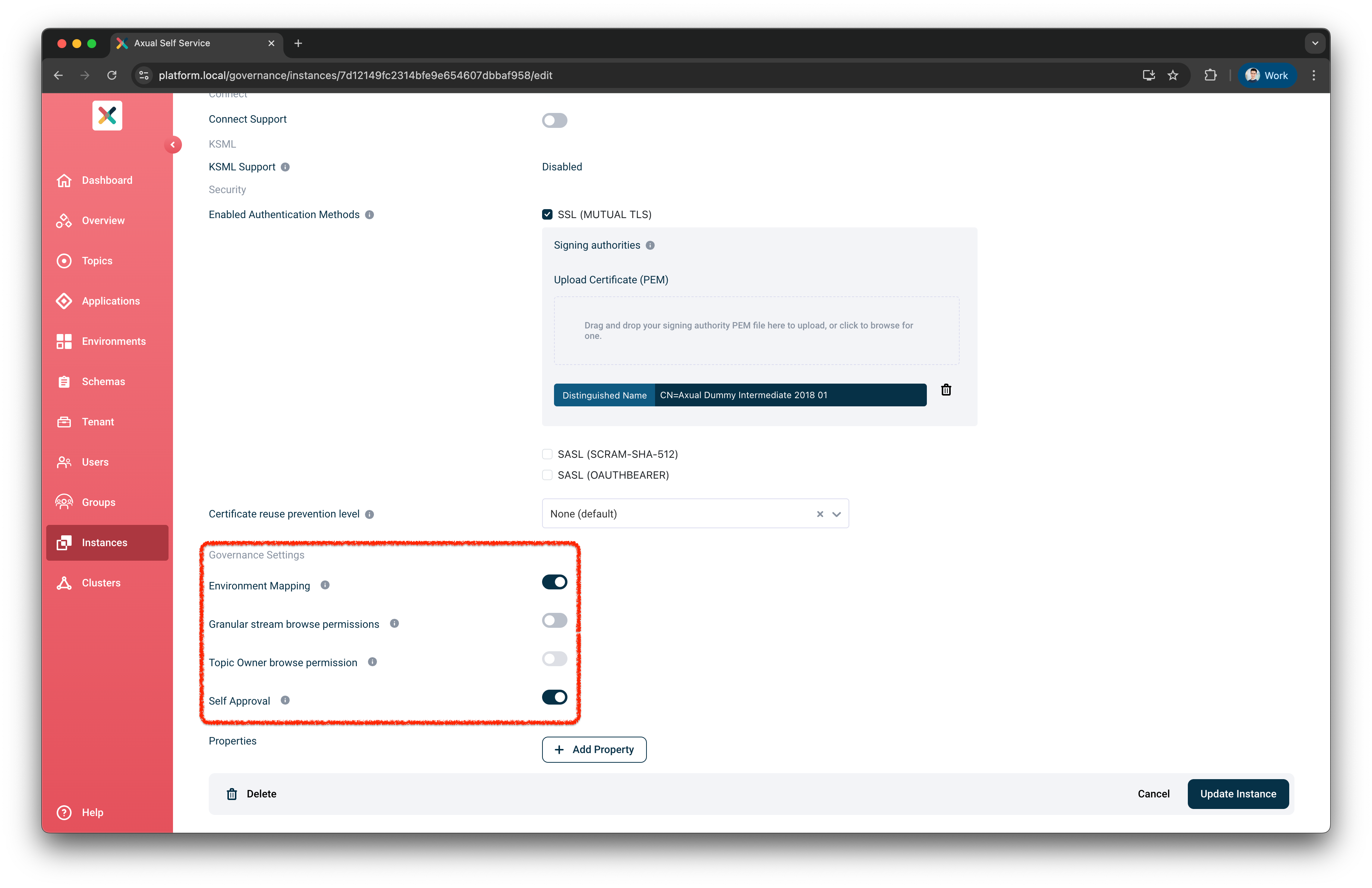Image resolution: width=1372 pixels, height=888 pixels.
Task: Disable the Environment Mapping toggle
Action: click(x=554, y=582)
